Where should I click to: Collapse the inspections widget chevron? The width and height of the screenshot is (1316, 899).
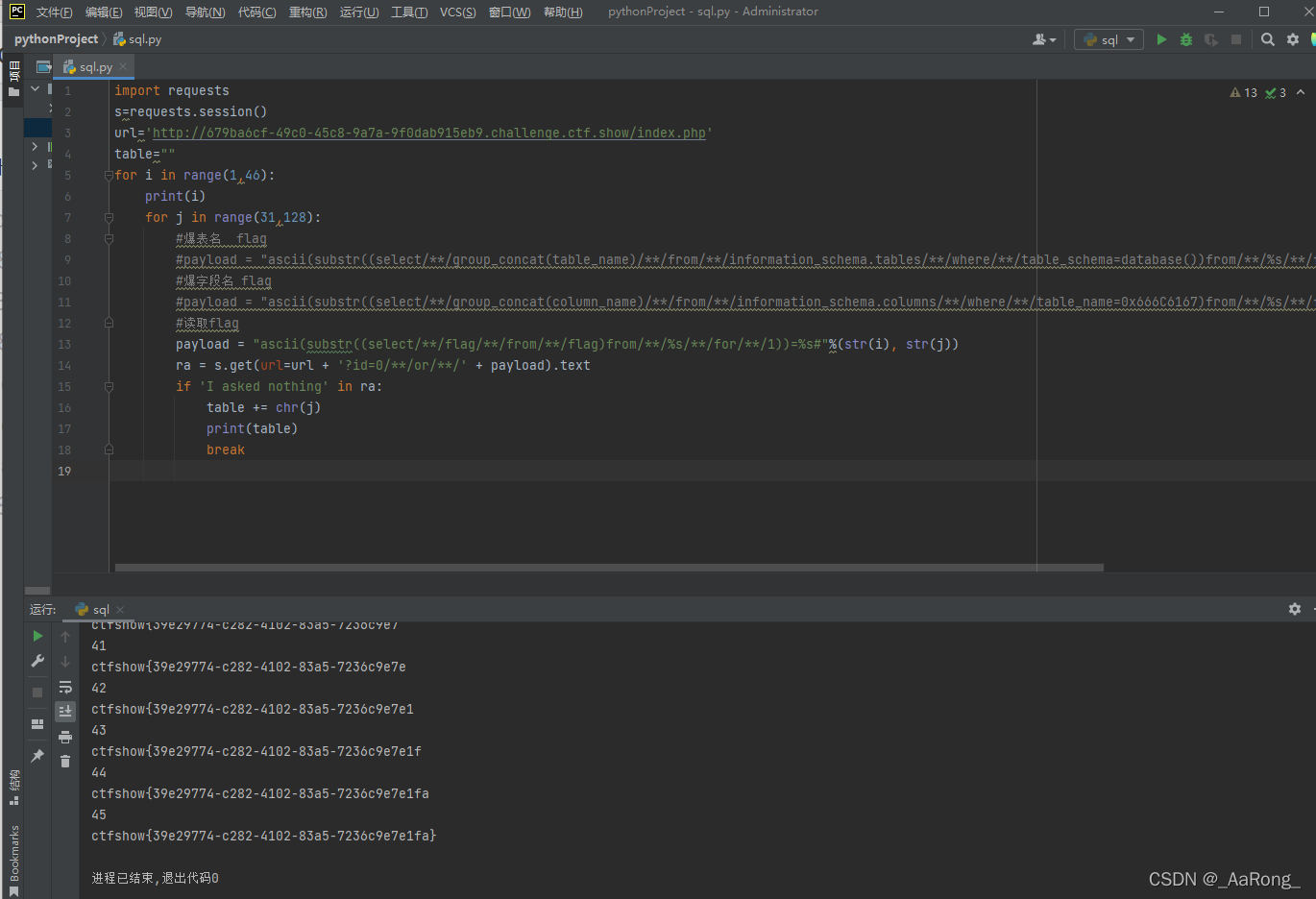1301,92
